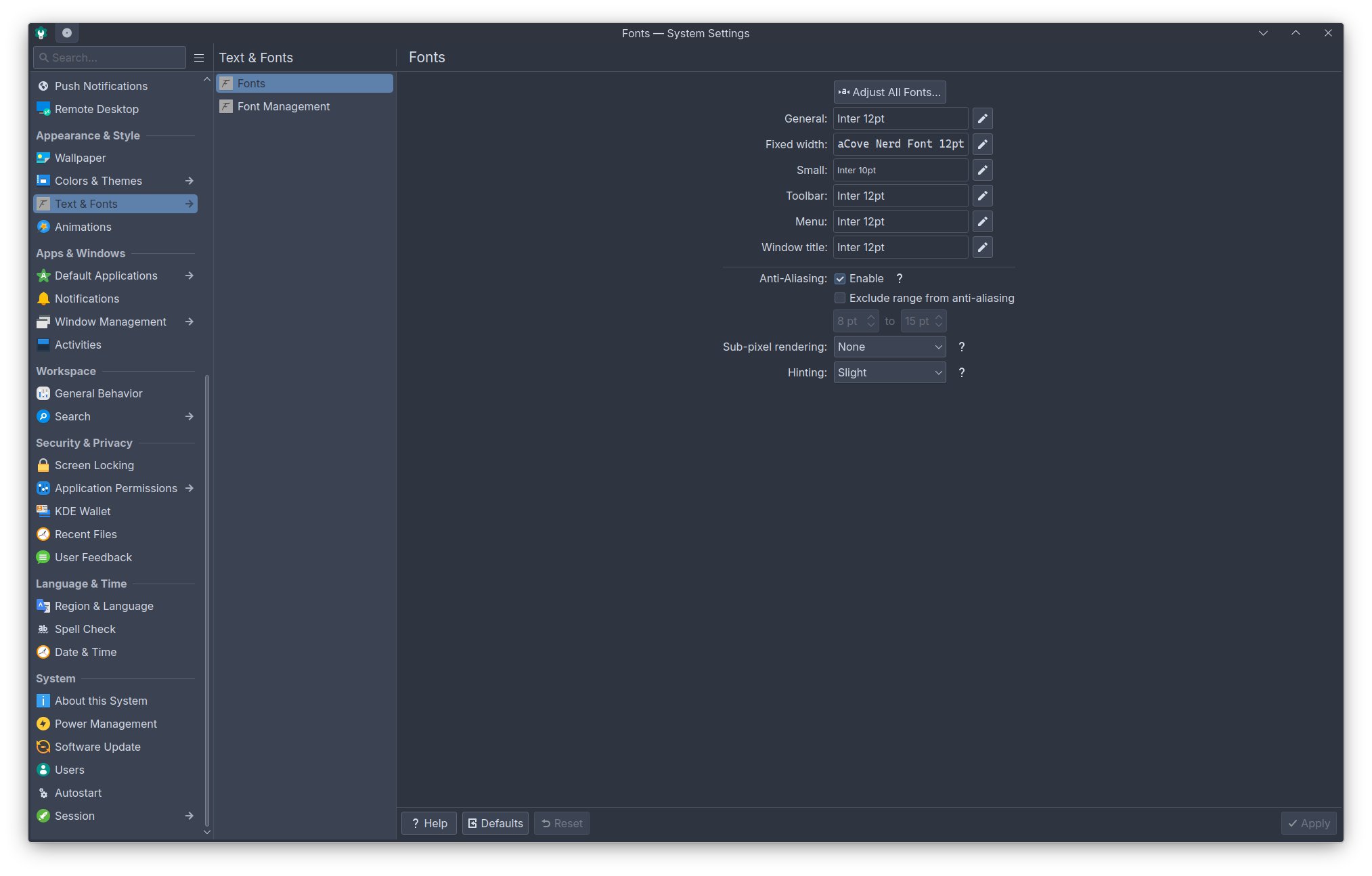1372x876 pixels.
Task: Click the help question mark beside Hinting
Action: click(x=961, y=372)
